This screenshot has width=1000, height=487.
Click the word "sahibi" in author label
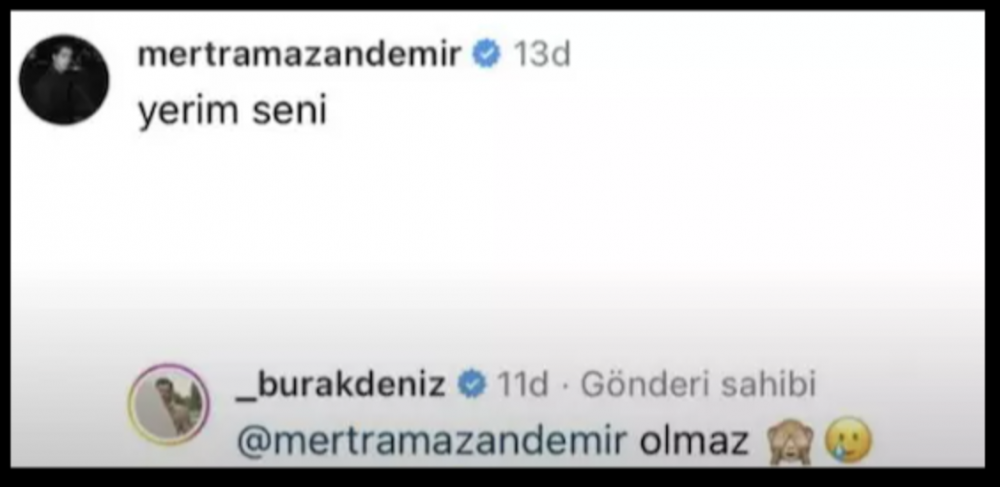point(768,385)
